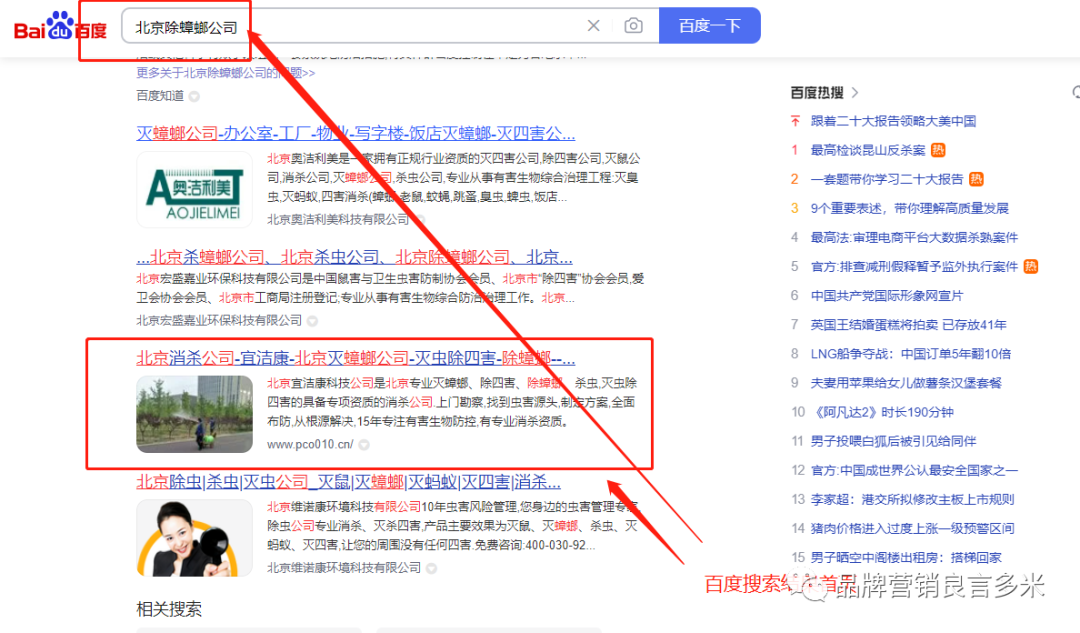Click icon after 北京维诺康环境科技有限公司
Screen dimensions: 1080x633
431,568
